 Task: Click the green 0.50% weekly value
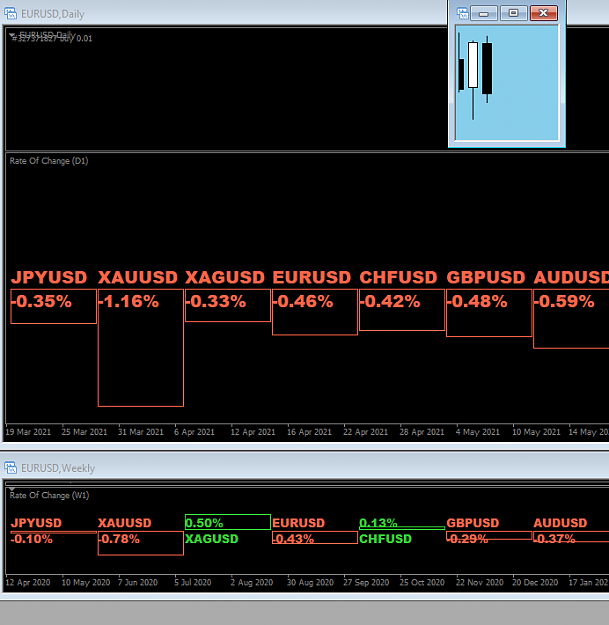point(204,523)
